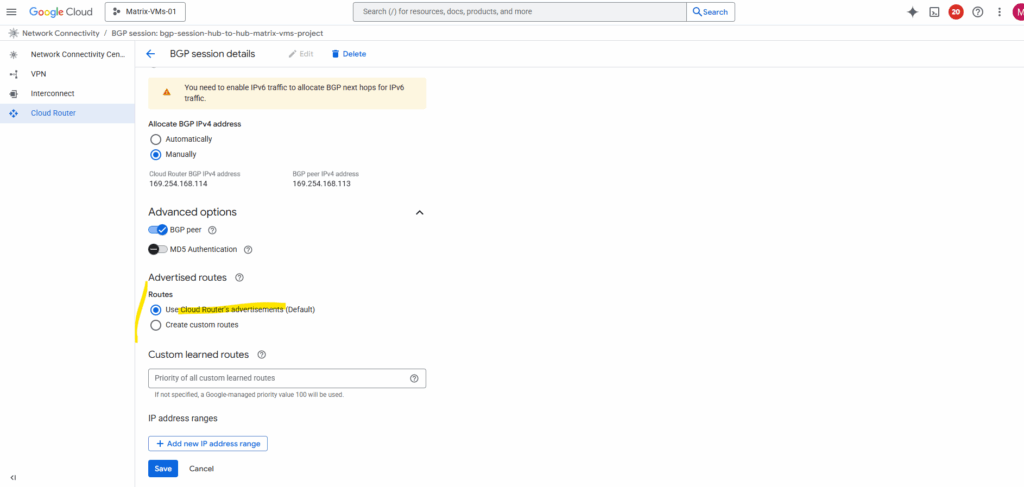Click Add new IP address range

point(208,444)
